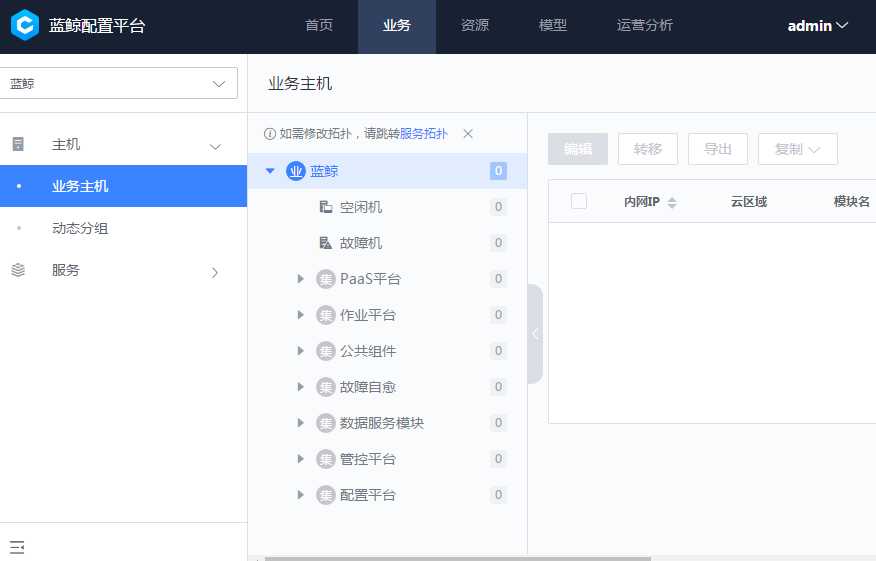Close the topology hint with X icon
This screenshot has height=561, width=876.
click(x=468, y=134)
